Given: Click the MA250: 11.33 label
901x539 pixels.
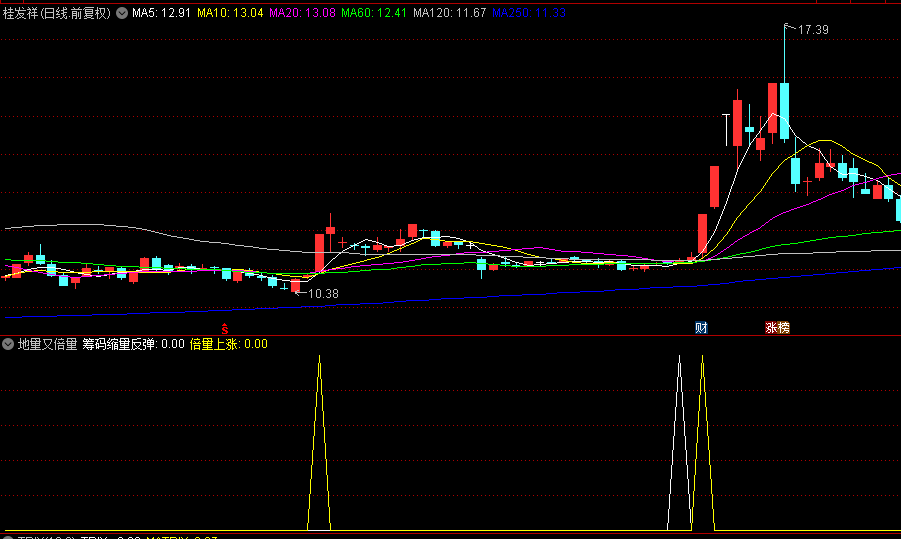Looking at the screenshot, I should coord(529,13).
